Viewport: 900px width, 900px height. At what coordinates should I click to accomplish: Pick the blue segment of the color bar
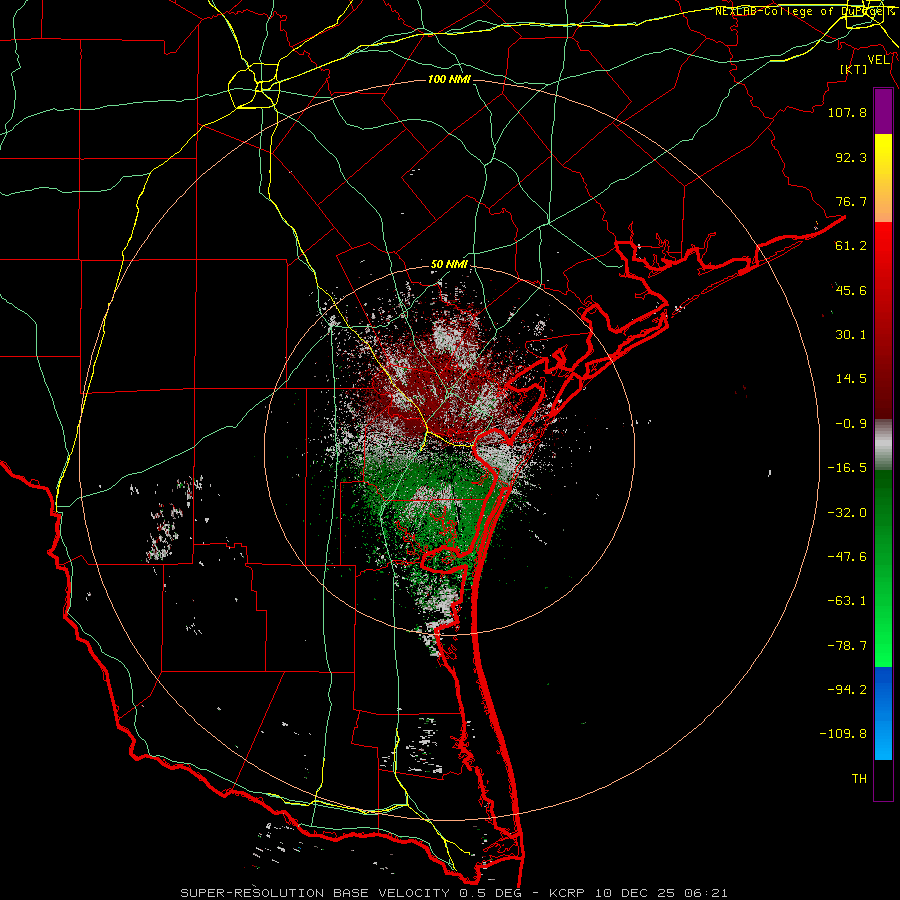click(883, 713)
